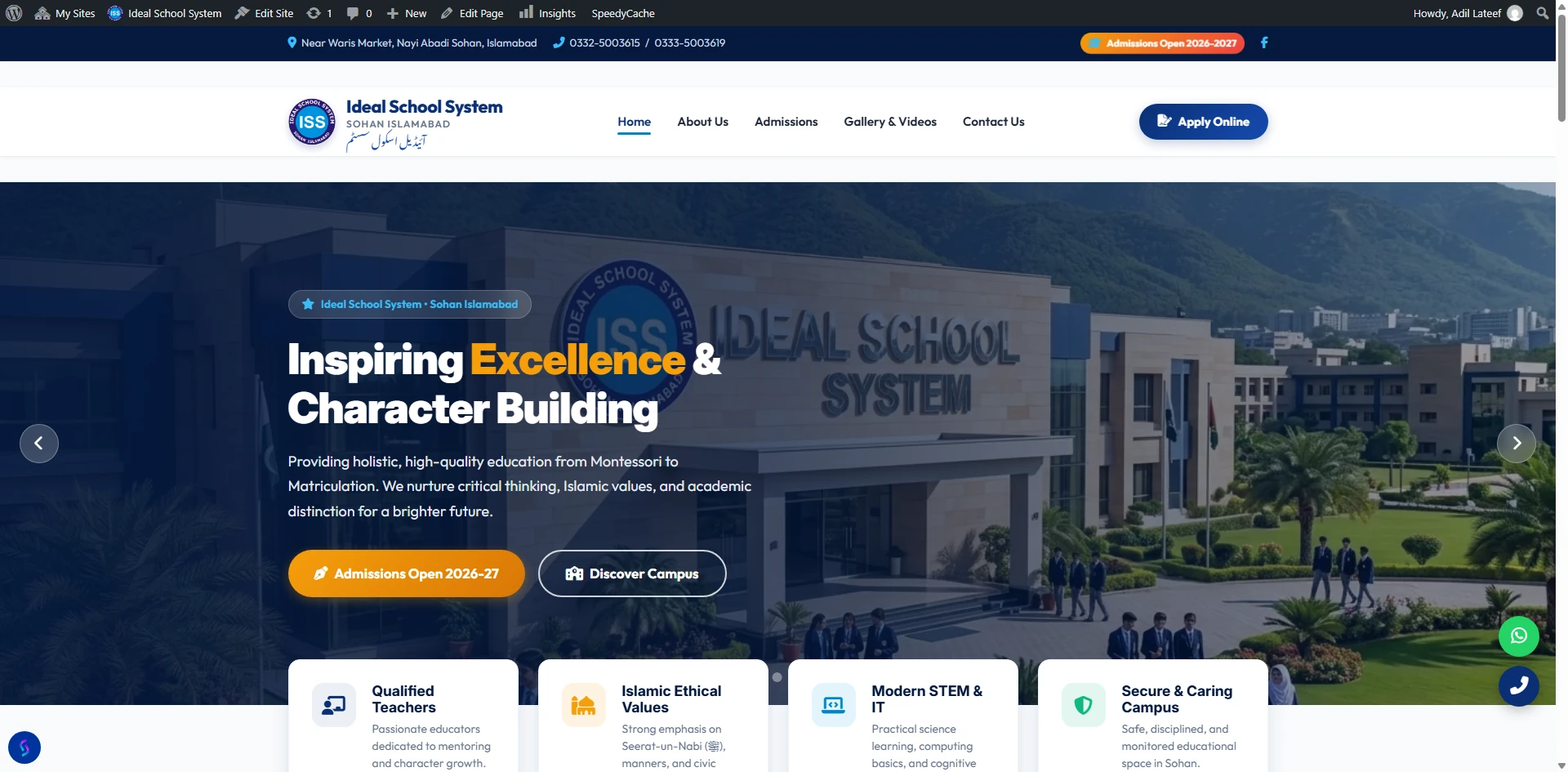Click the ISS round logo
The width and height of the screenshot is (1568, 772).
point(312,122)
